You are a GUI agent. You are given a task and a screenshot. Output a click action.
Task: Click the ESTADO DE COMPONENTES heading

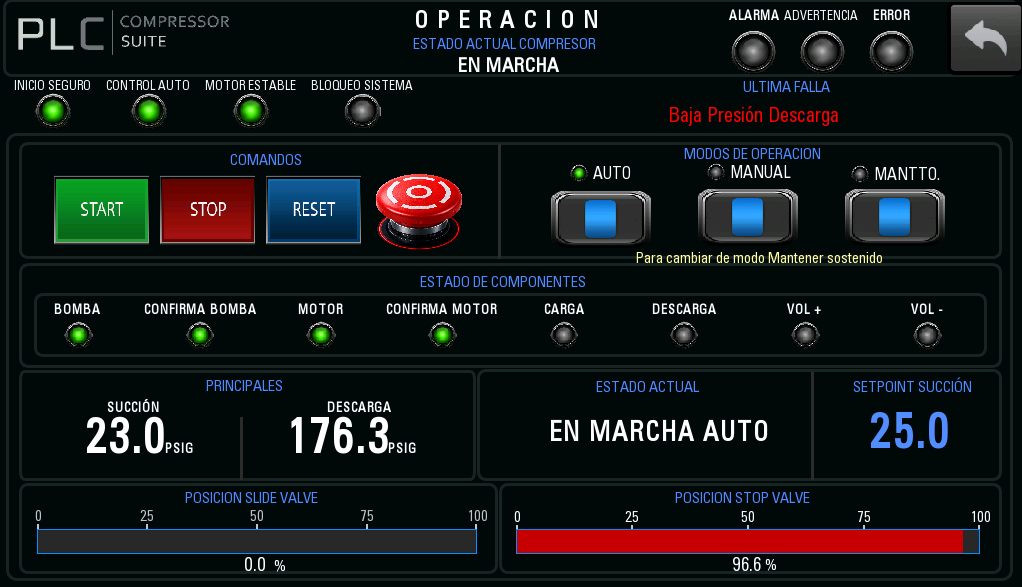[503, 281]
